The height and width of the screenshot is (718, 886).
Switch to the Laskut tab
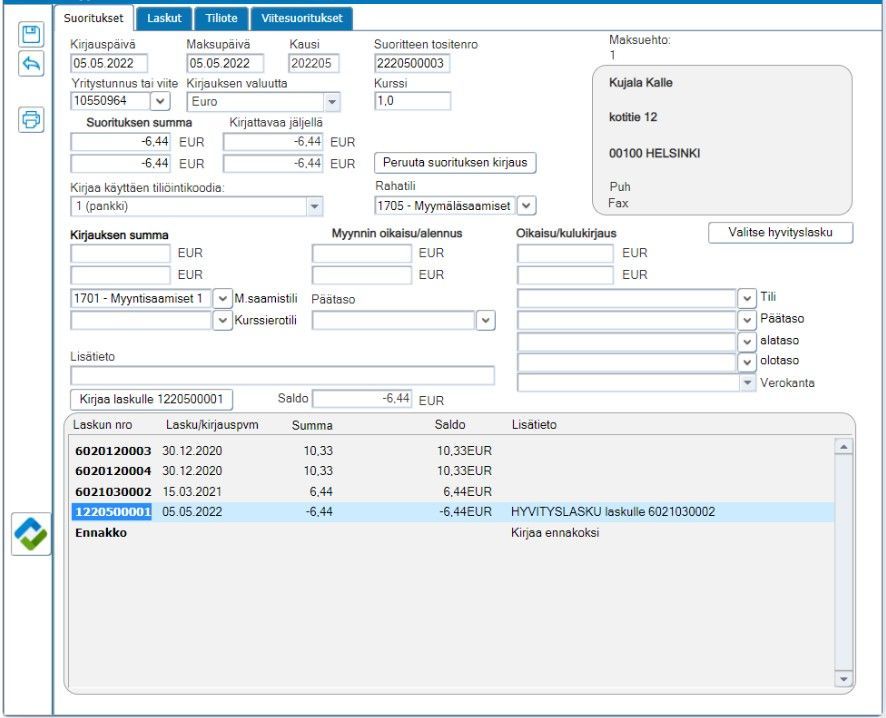coord(164,18)
